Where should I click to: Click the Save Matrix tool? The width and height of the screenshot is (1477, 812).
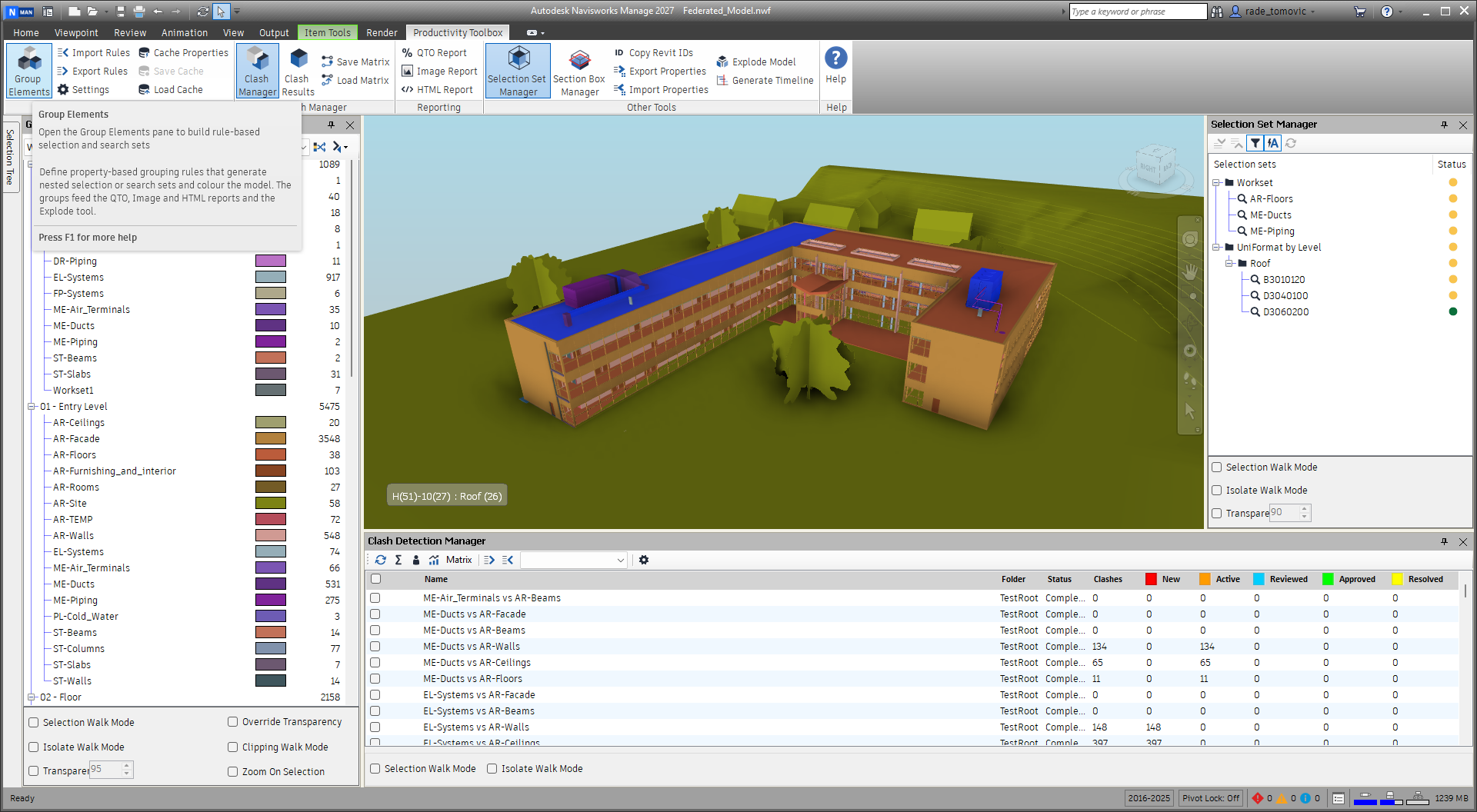(x=355, y=62)
